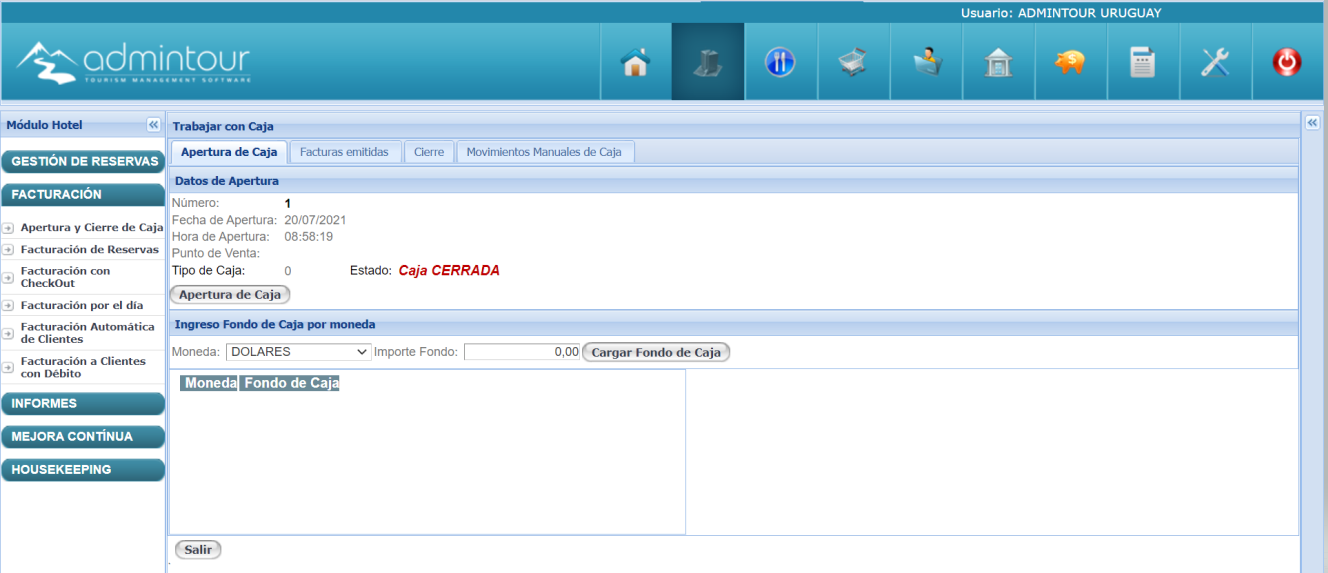Open the bank building module icon
This screenshot has width=1328, height=573.
(x=998, y=63)
